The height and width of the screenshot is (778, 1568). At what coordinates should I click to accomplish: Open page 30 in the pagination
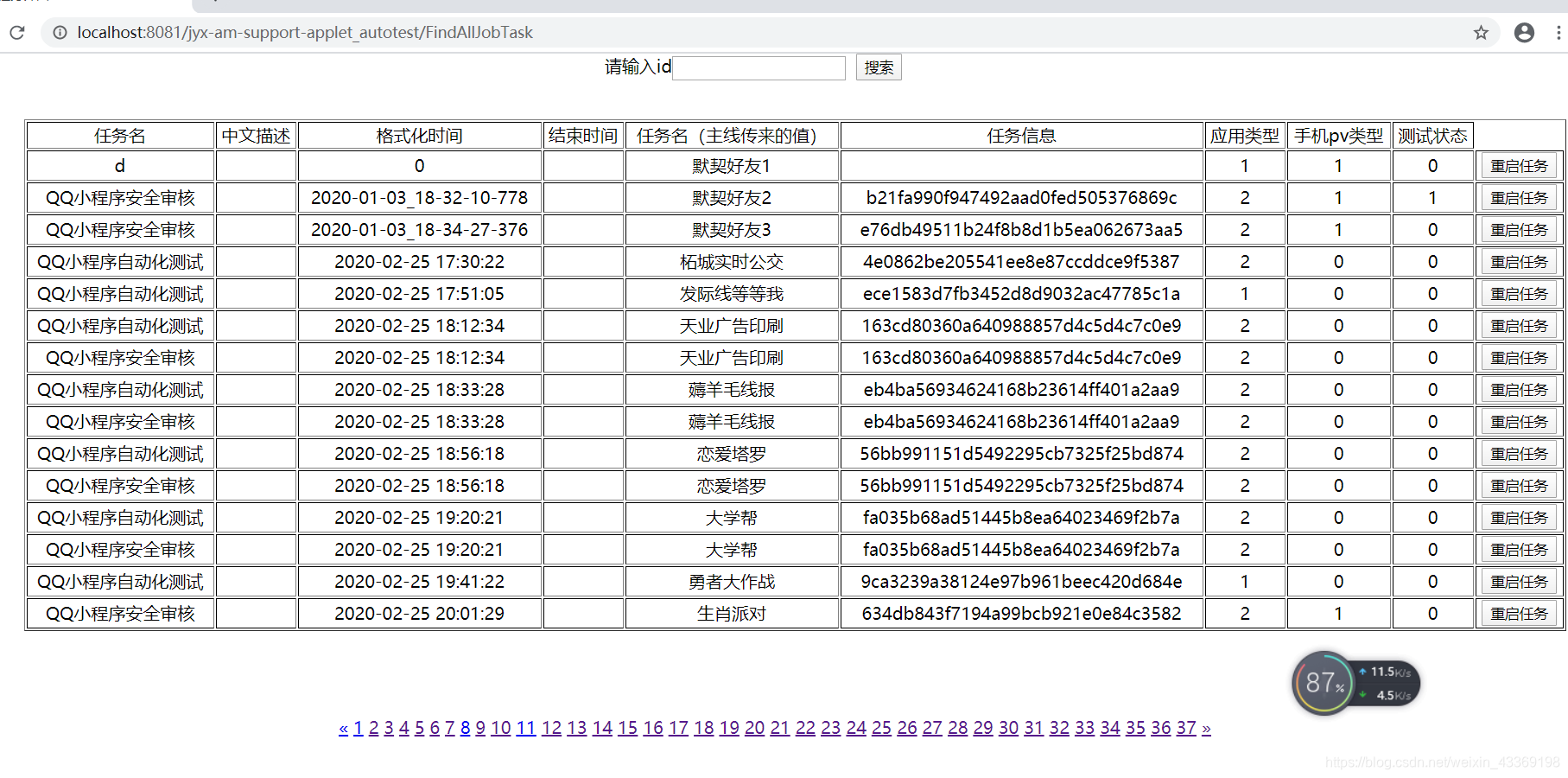point(1008,728)
